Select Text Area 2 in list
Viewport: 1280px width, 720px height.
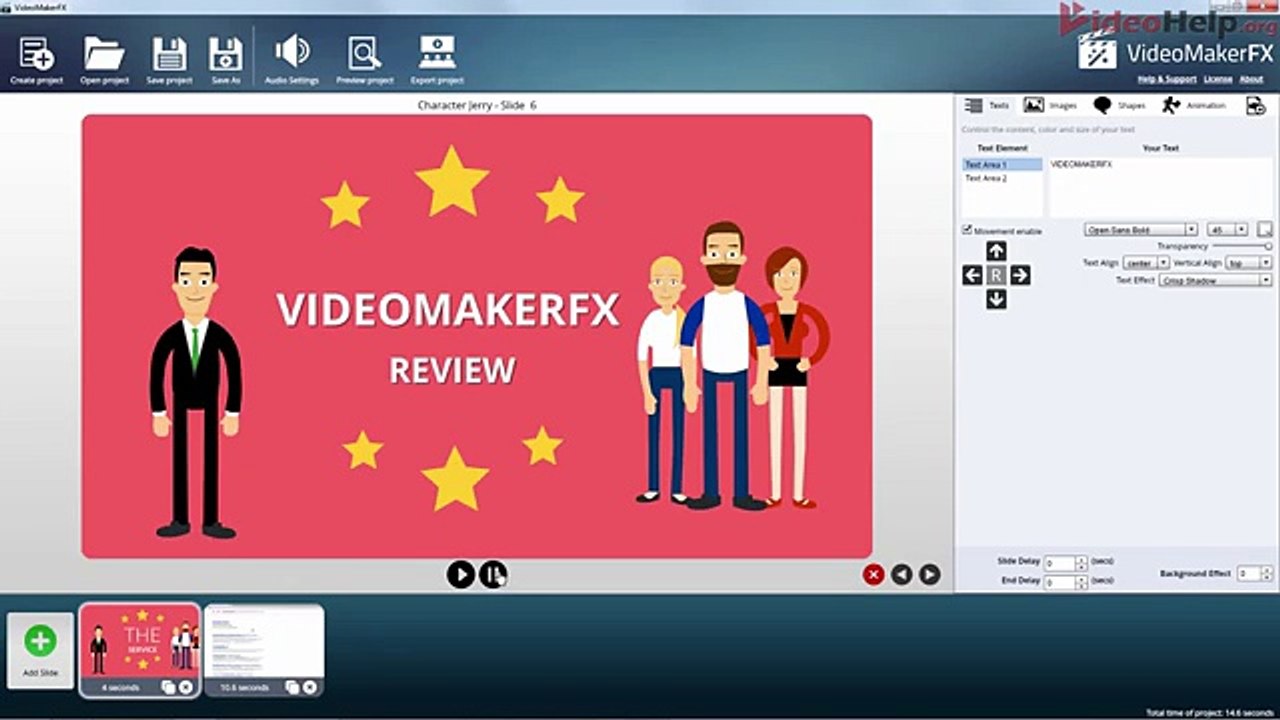pos(1002,178)
